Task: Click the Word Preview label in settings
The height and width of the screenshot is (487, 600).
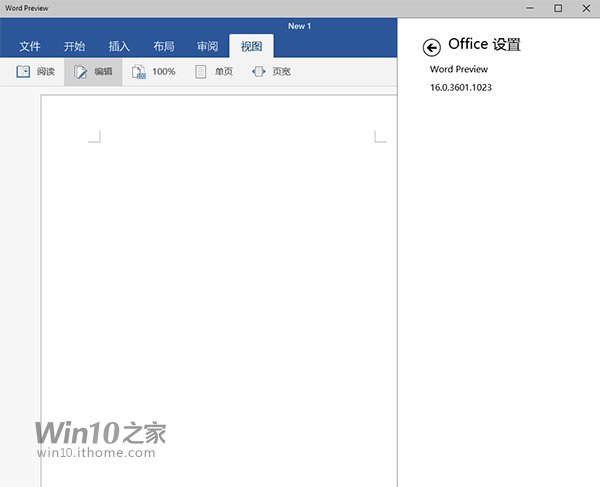Action: [459, 69]
